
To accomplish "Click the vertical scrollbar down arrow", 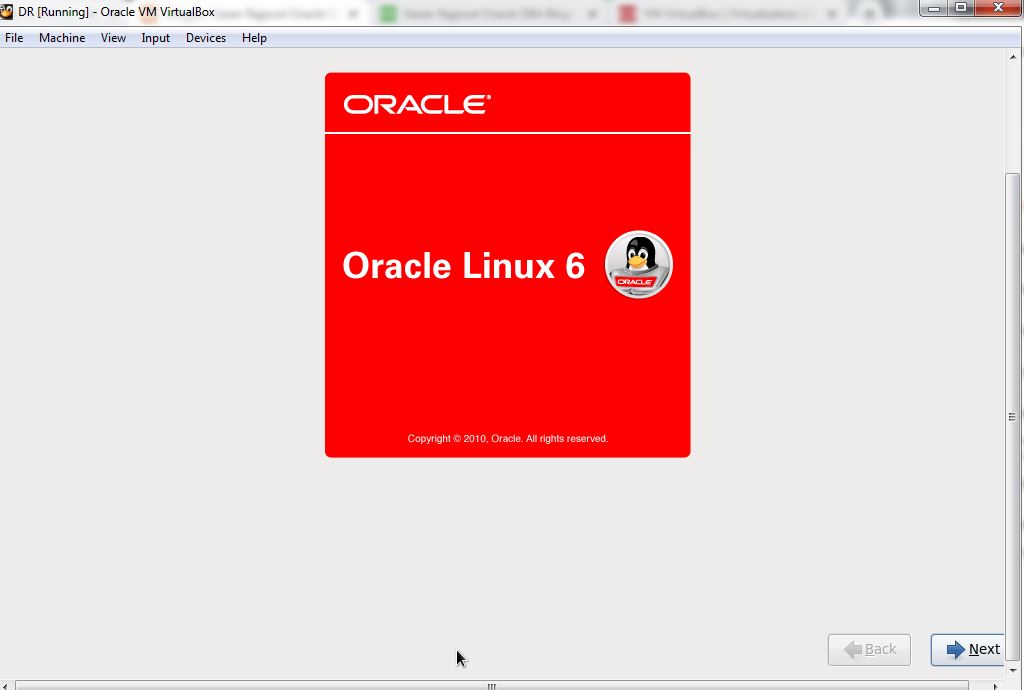I will tap(1013, 670).
